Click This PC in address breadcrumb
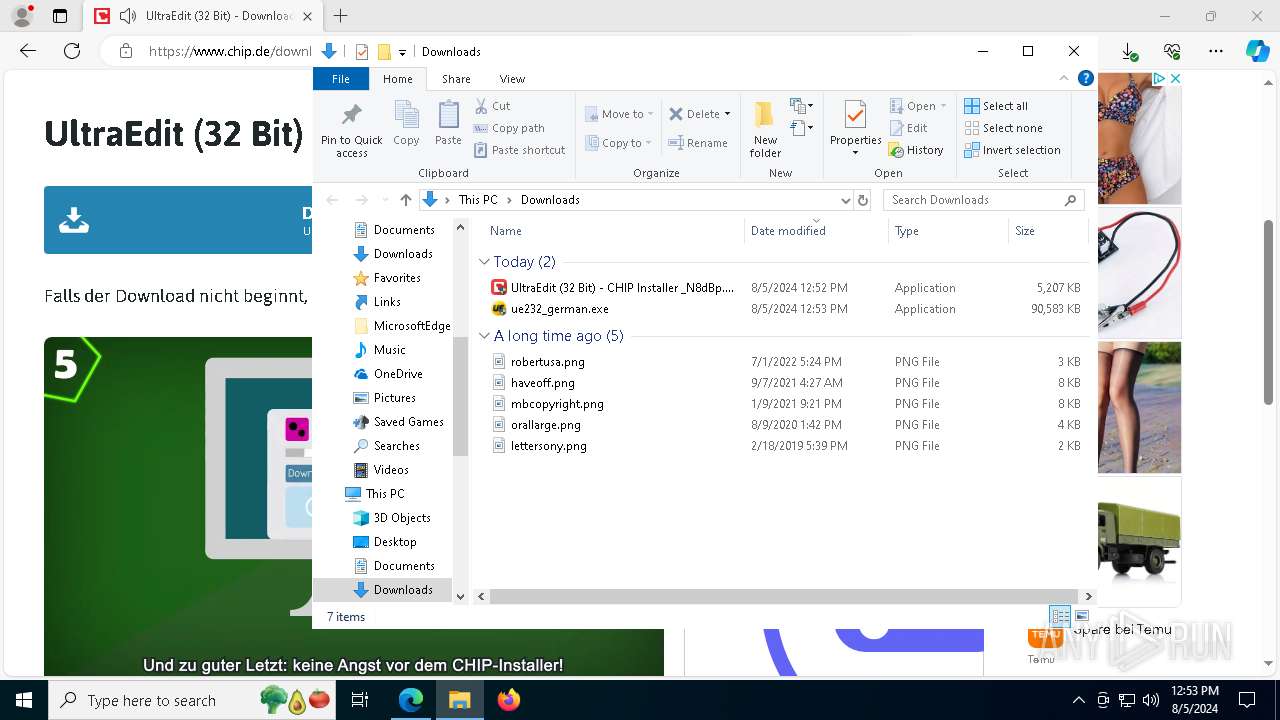 [x=477, y=200]
